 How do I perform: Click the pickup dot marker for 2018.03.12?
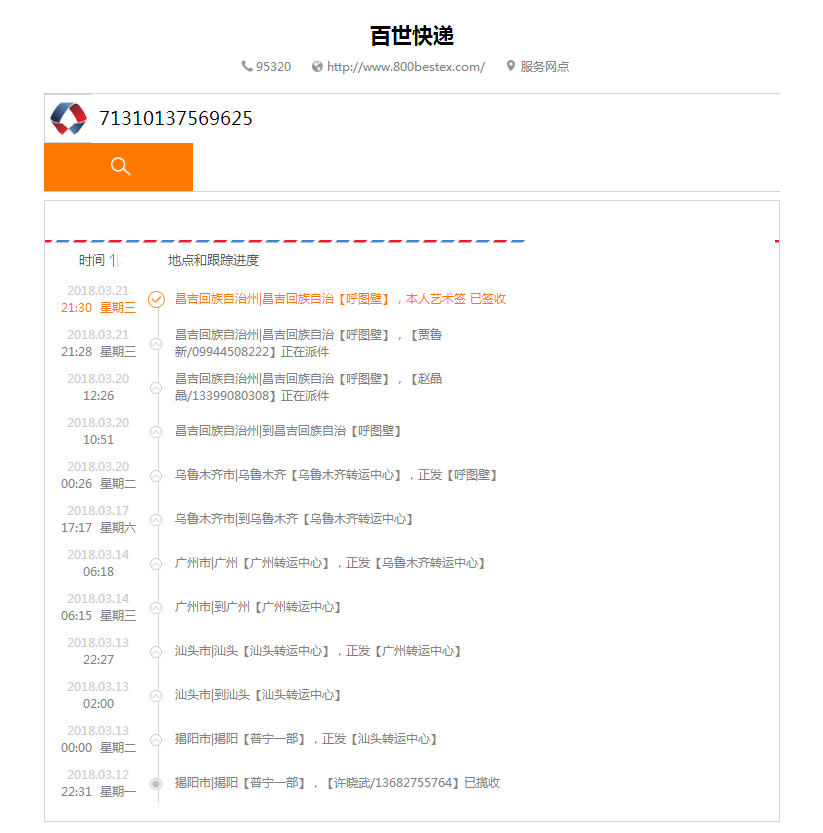coord(156,784)
